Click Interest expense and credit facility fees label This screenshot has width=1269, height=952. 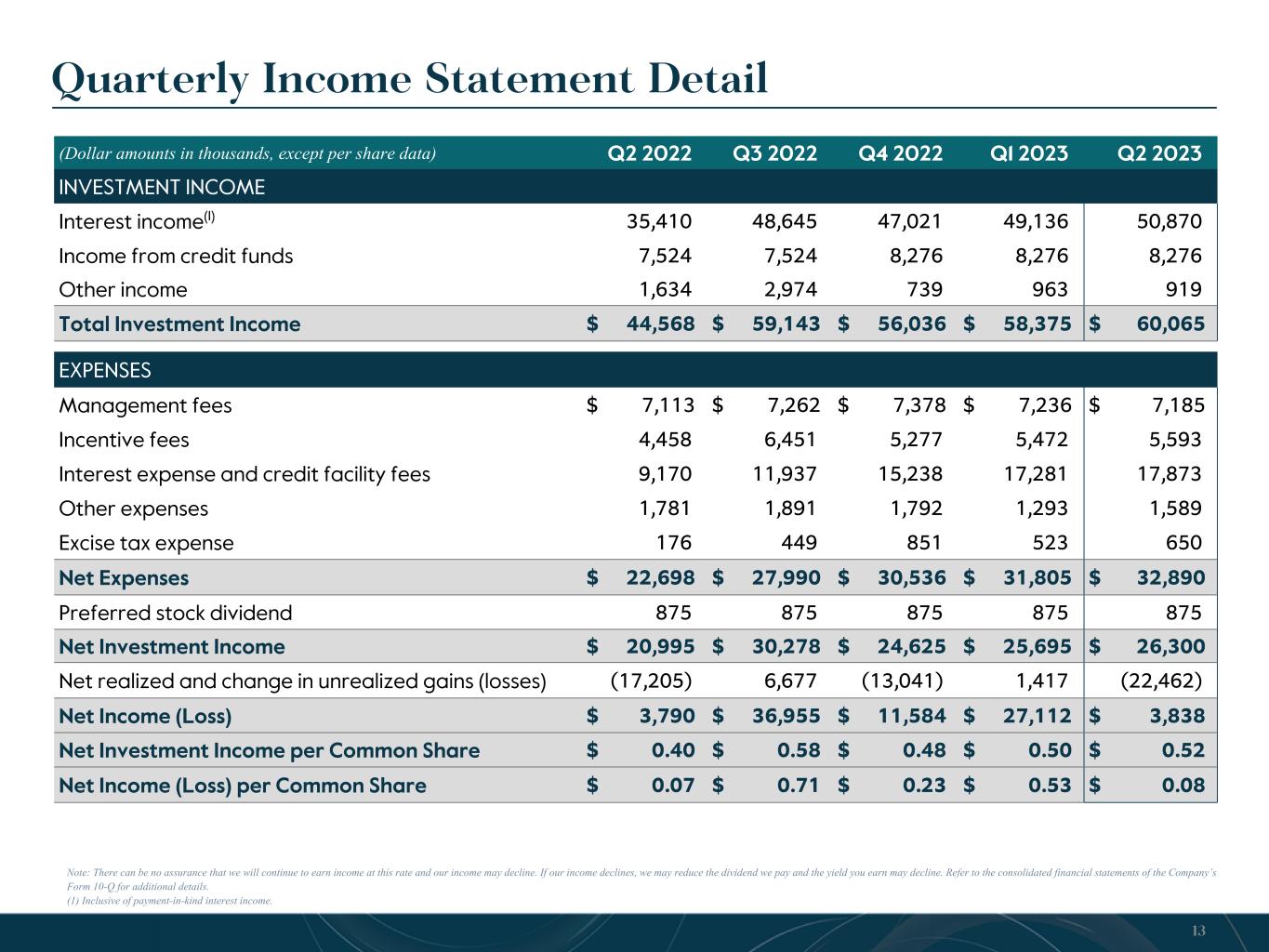245,475
